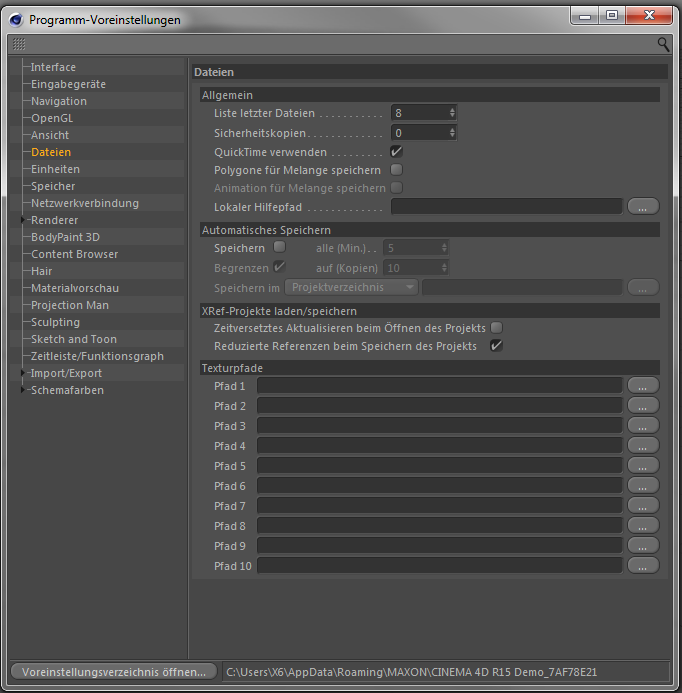
Task: Open Zeitleiste/Funktionsgraph settings
Action: pyautogui.click(x=97, y=356)
